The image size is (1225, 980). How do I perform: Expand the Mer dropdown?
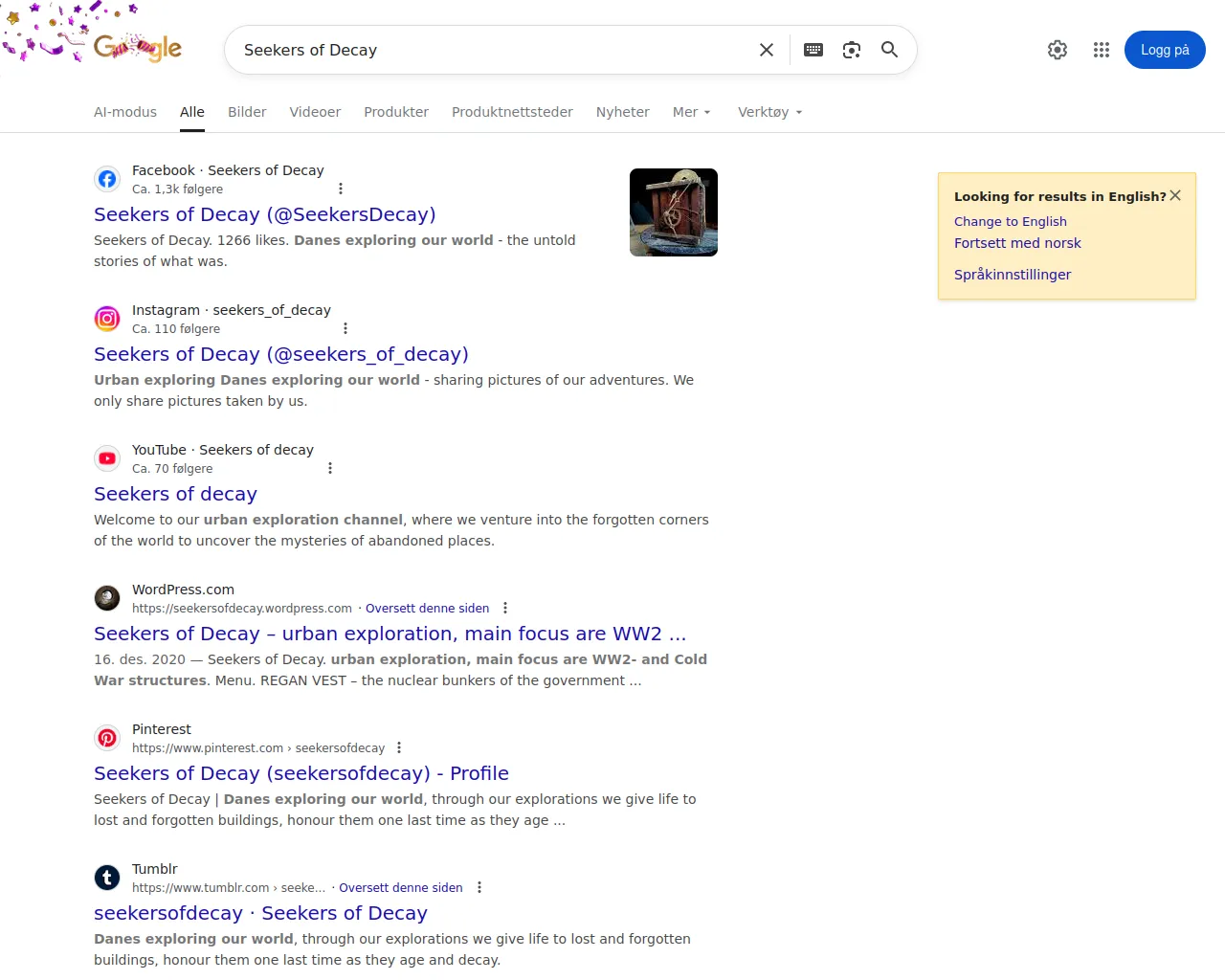pos(692,112)
